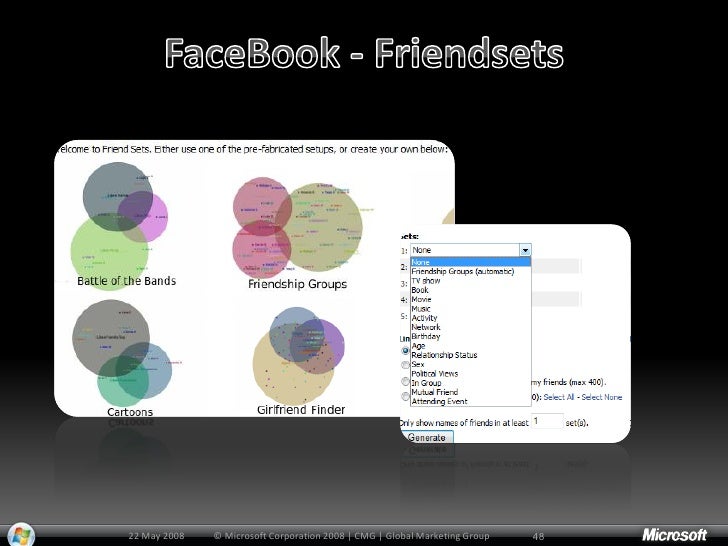Viewport: 728px width, 546px height.
Task: Select Book in the dropdown list
Action: (x=420, y=290)
